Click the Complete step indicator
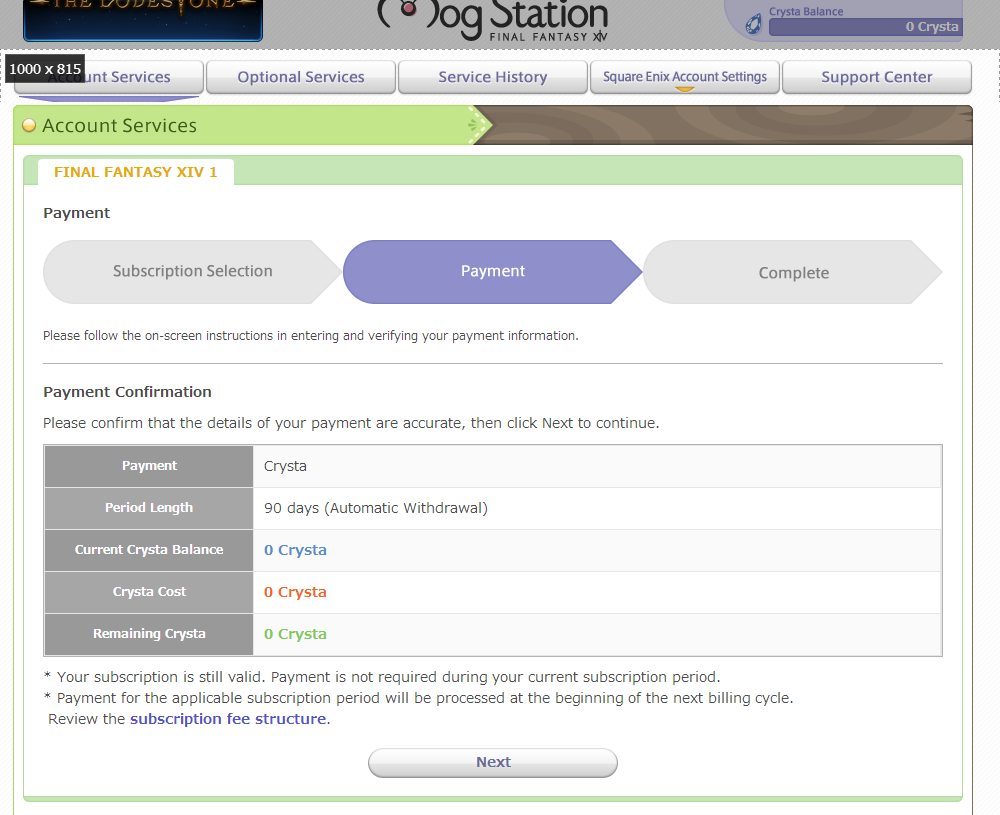 click(x=793, y=272)
